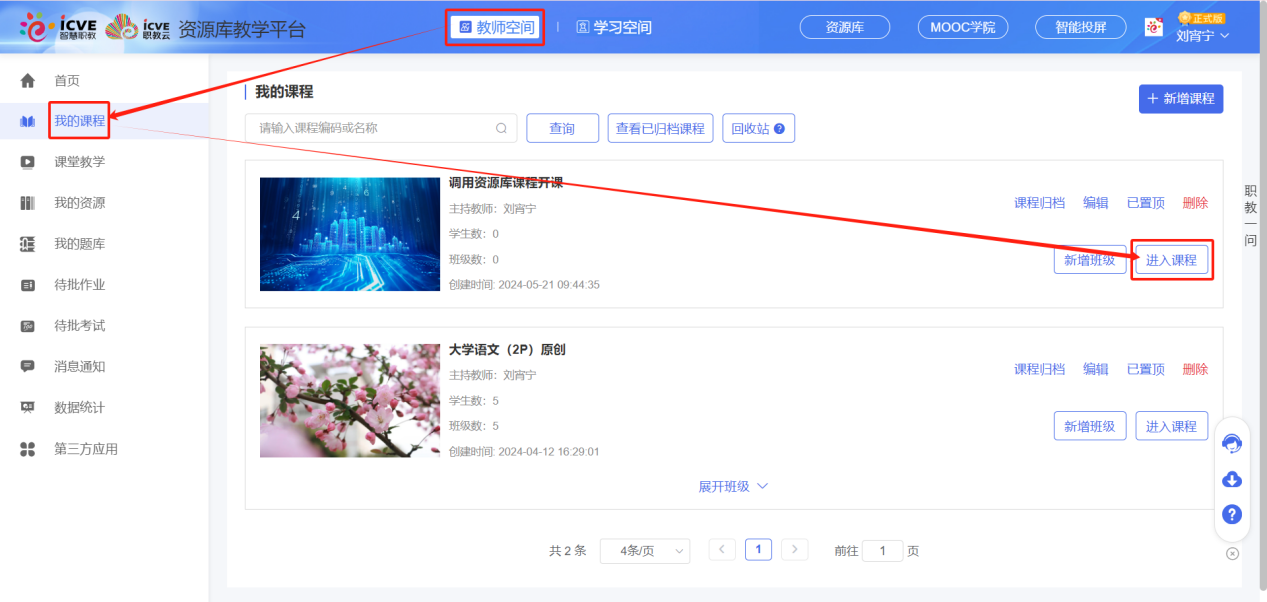Click the floating customer service headset icon
Screen dimensions: 1267x602
tap(1231, 441)
